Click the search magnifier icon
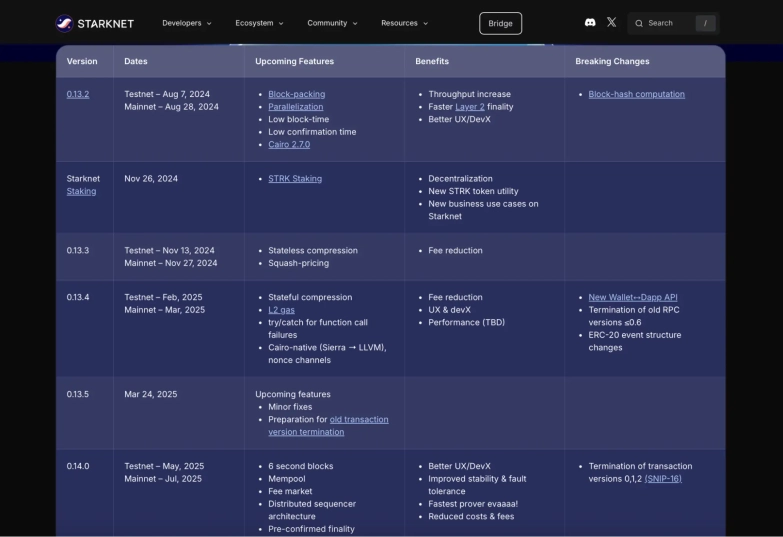The image size is (783, 537). pyautogui.click(x=639, y=23)
